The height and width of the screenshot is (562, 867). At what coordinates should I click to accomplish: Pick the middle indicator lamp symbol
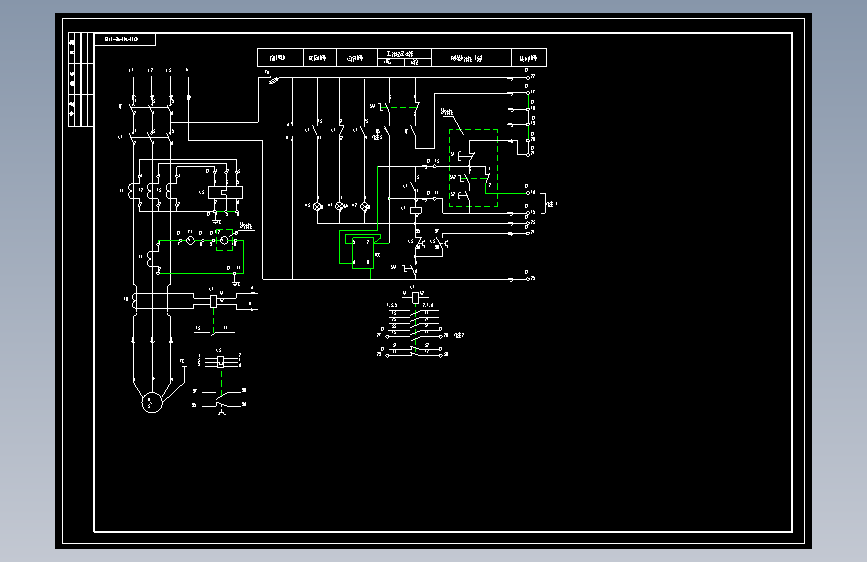click(x=340, y=206)
